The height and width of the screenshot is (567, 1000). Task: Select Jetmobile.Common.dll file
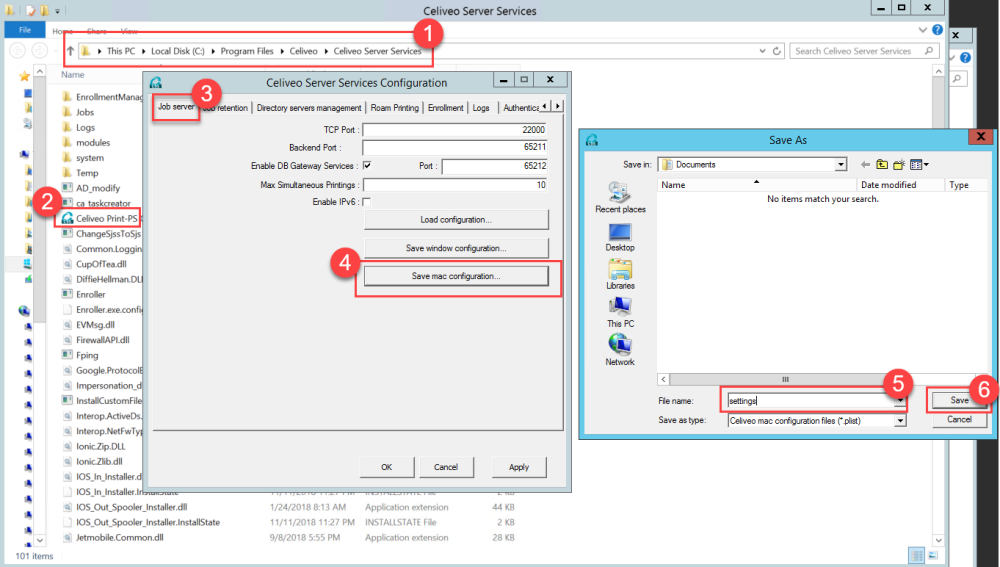point(119,537)
